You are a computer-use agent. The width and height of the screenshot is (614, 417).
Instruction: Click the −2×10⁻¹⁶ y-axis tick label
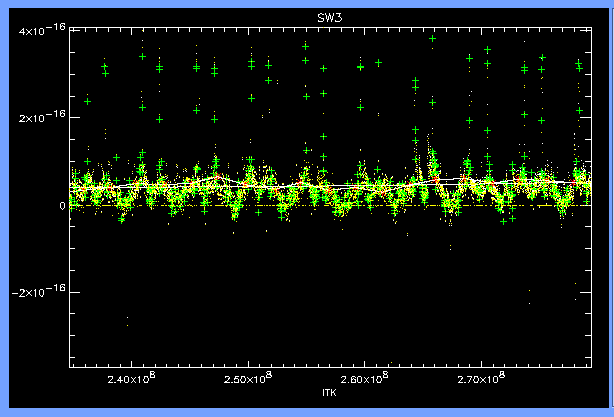(36, 292)
